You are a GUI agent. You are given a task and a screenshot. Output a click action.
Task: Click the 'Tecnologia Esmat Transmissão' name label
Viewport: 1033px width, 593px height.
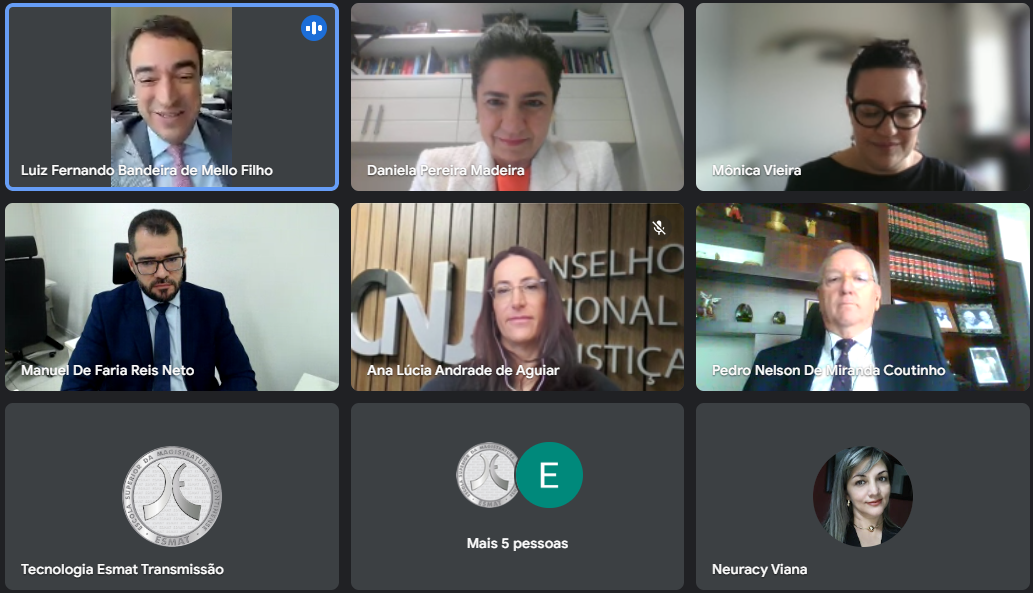[x=122, y=569]
